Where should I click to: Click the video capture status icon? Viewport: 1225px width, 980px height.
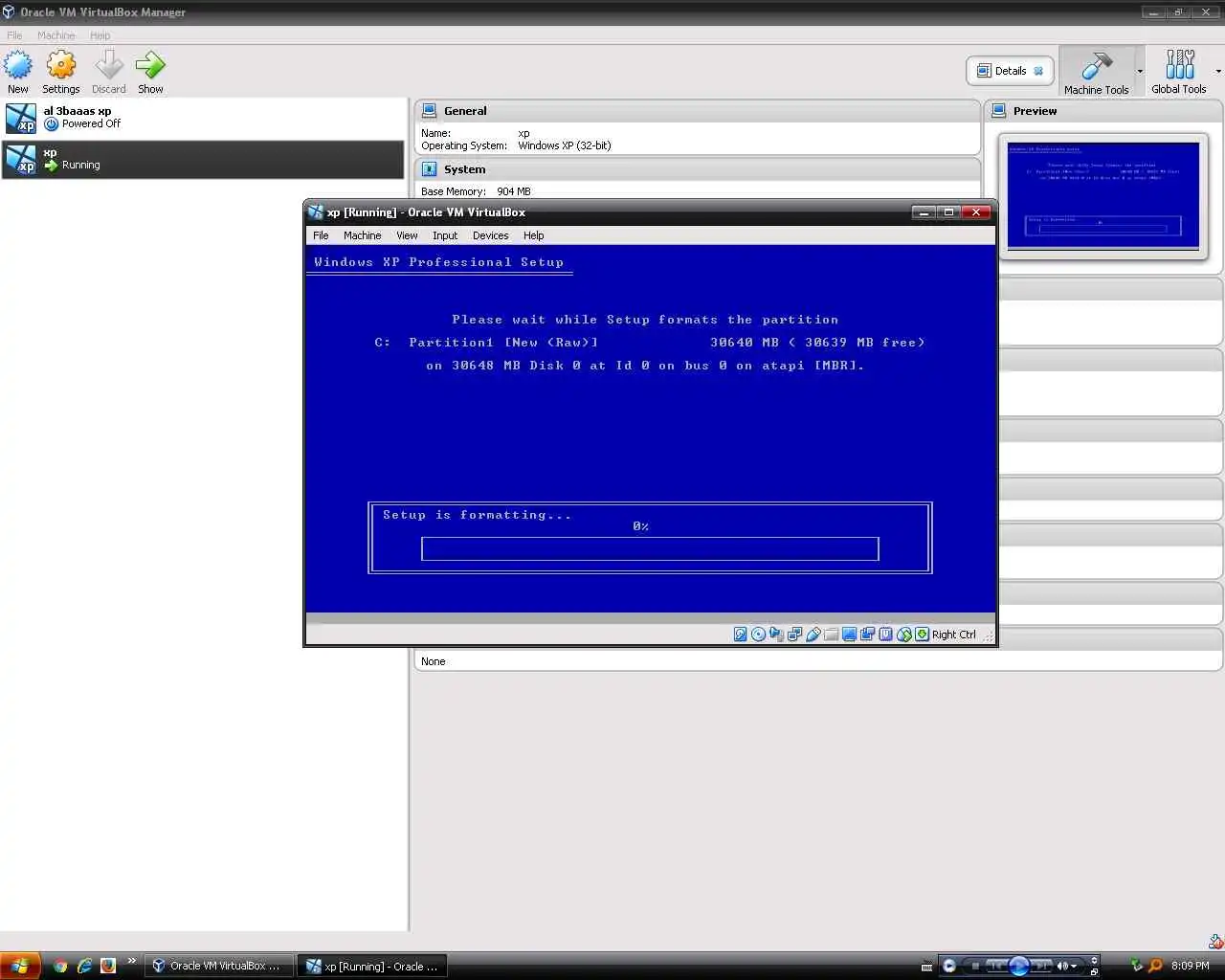point(867,635)
